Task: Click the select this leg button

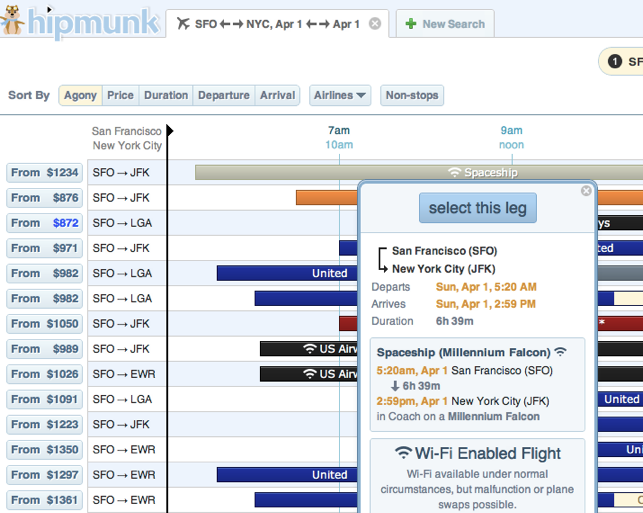Action: pos(477,208)
